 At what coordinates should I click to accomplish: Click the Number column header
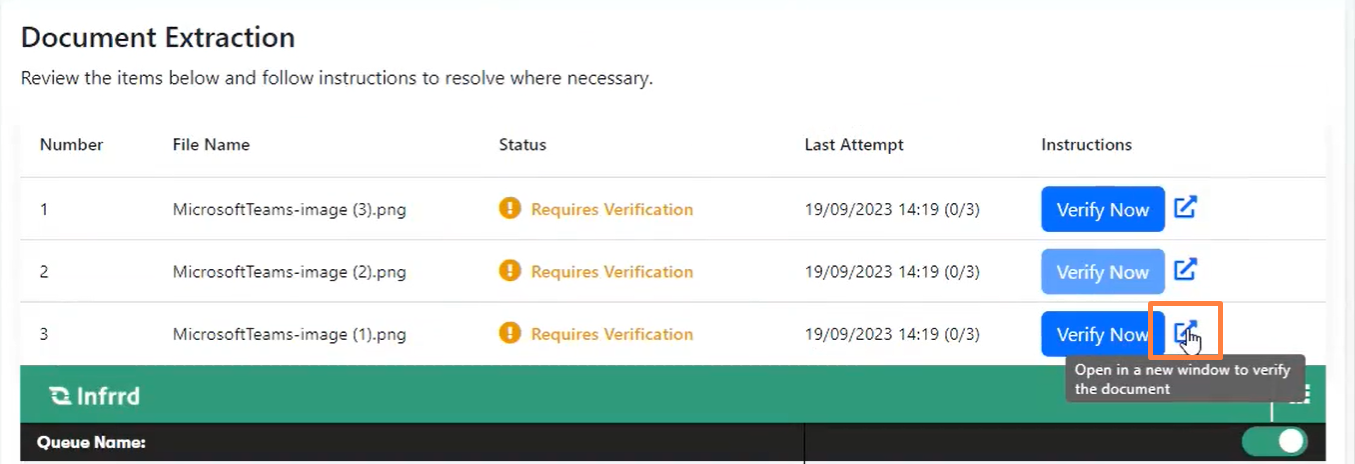(71, 145)
